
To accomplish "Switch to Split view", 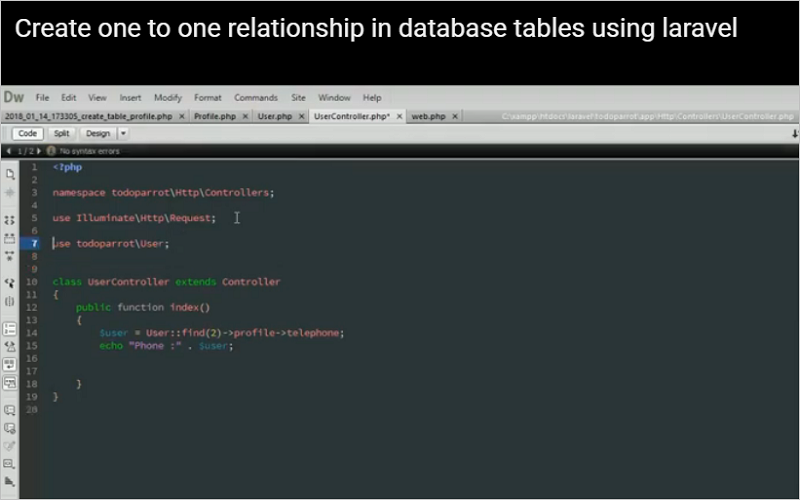I will click(x=61, y=133).
